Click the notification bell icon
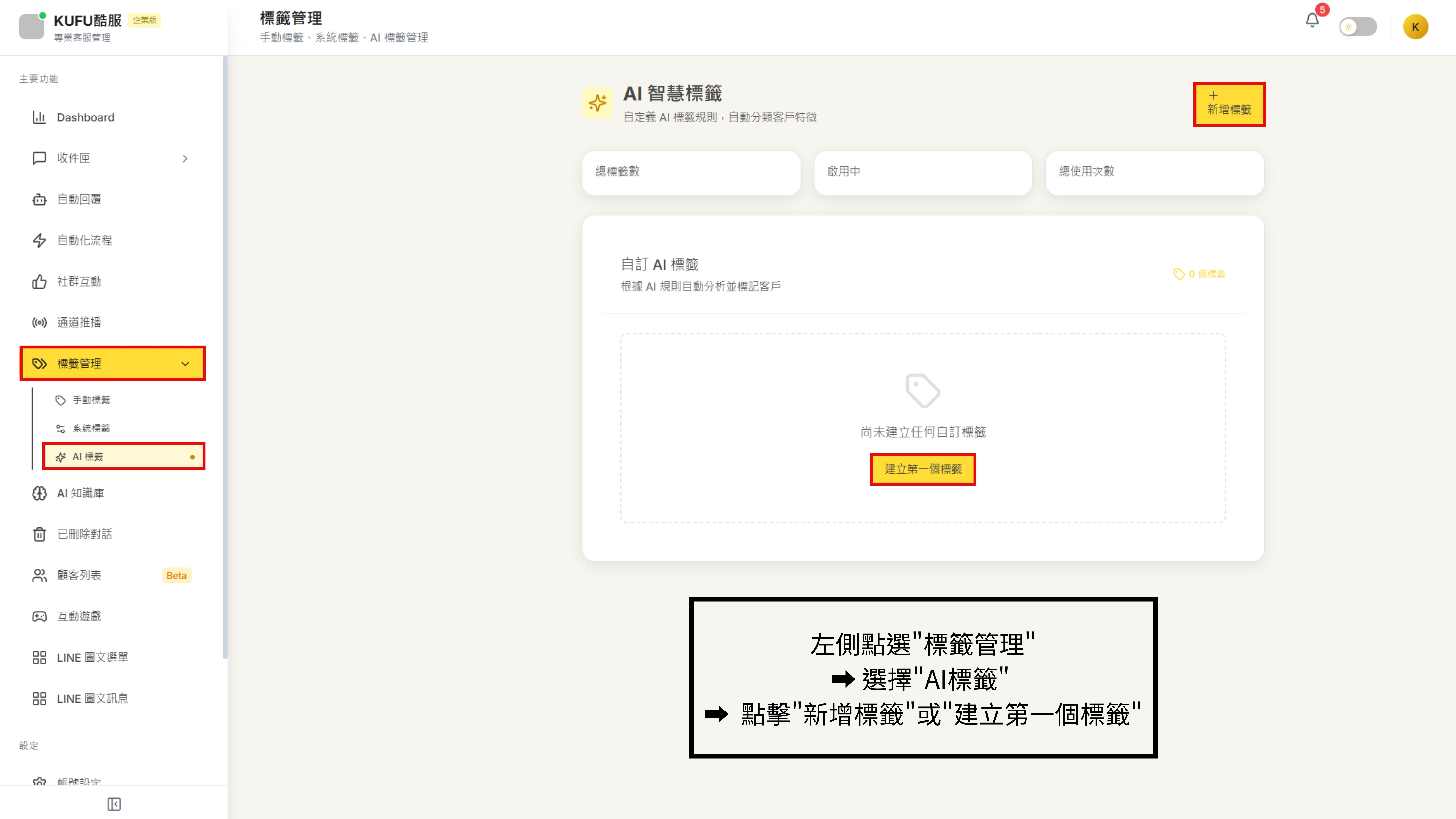1456x819 pixels. point(1312,21)
